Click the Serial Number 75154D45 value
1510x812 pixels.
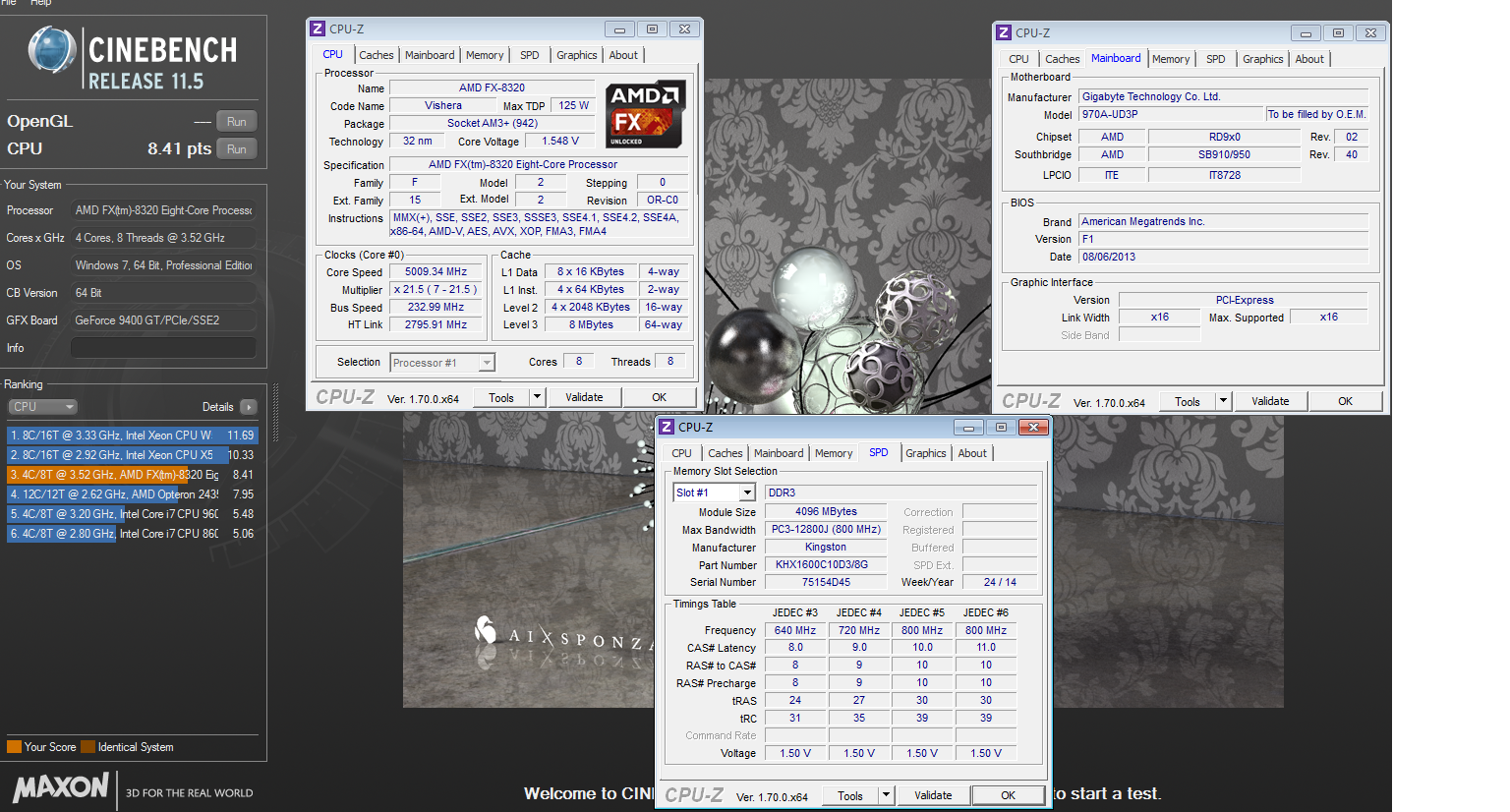coord(826,583)
